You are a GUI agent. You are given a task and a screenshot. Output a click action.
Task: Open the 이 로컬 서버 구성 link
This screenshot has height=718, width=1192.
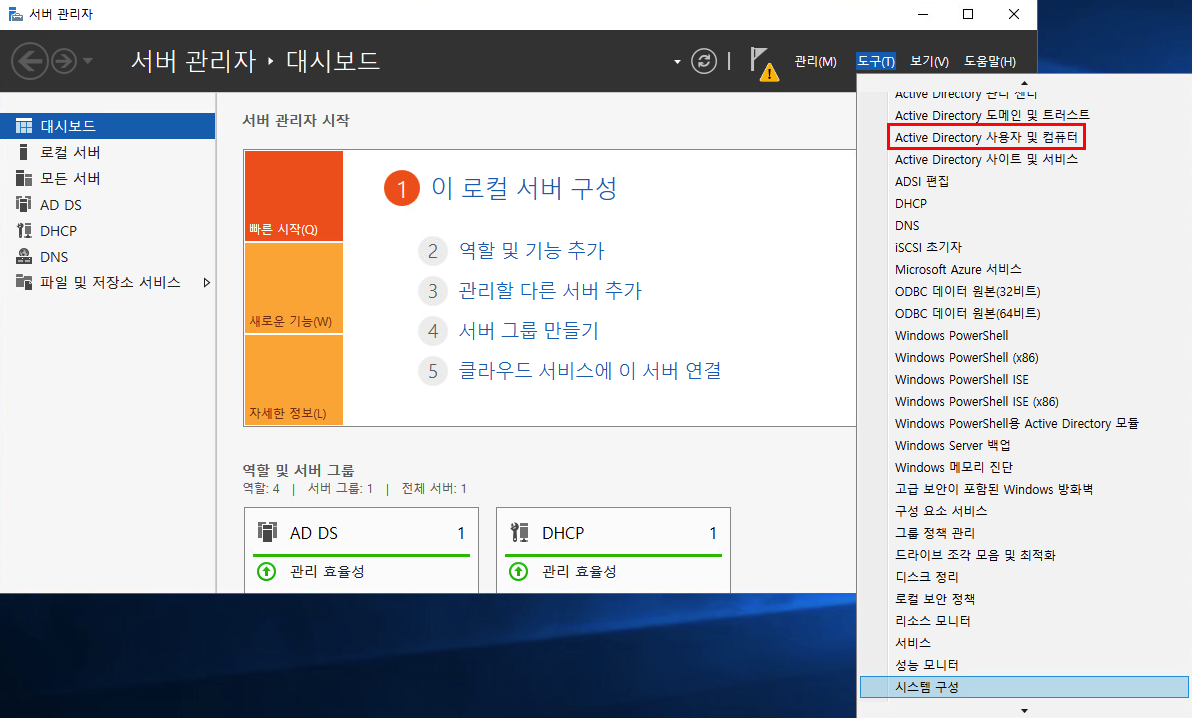524,188
